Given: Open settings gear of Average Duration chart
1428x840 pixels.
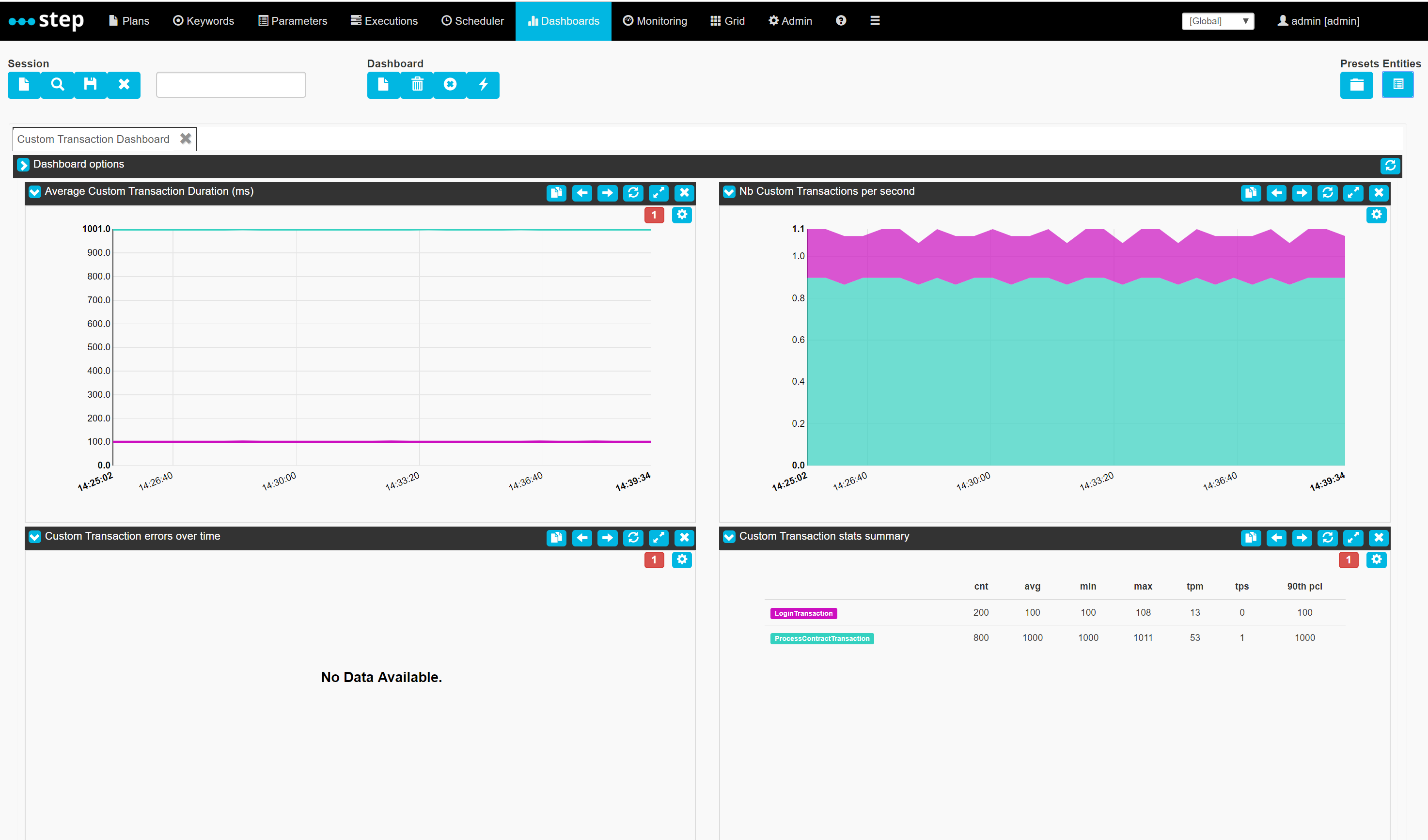Looking at the screenshot, I should click(x=682, y=215).
